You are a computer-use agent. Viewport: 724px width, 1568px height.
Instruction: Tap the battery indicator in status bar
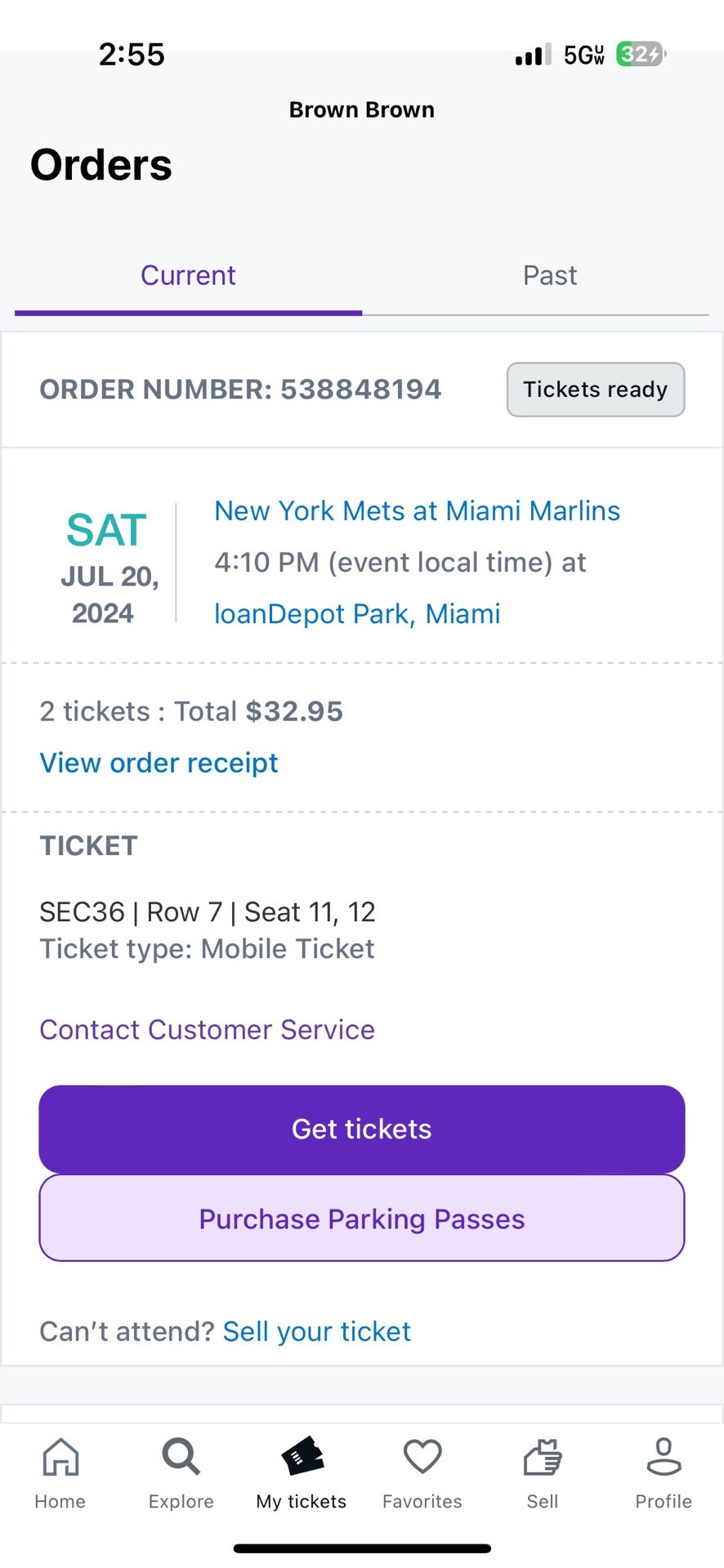click(x=640, y=55)
